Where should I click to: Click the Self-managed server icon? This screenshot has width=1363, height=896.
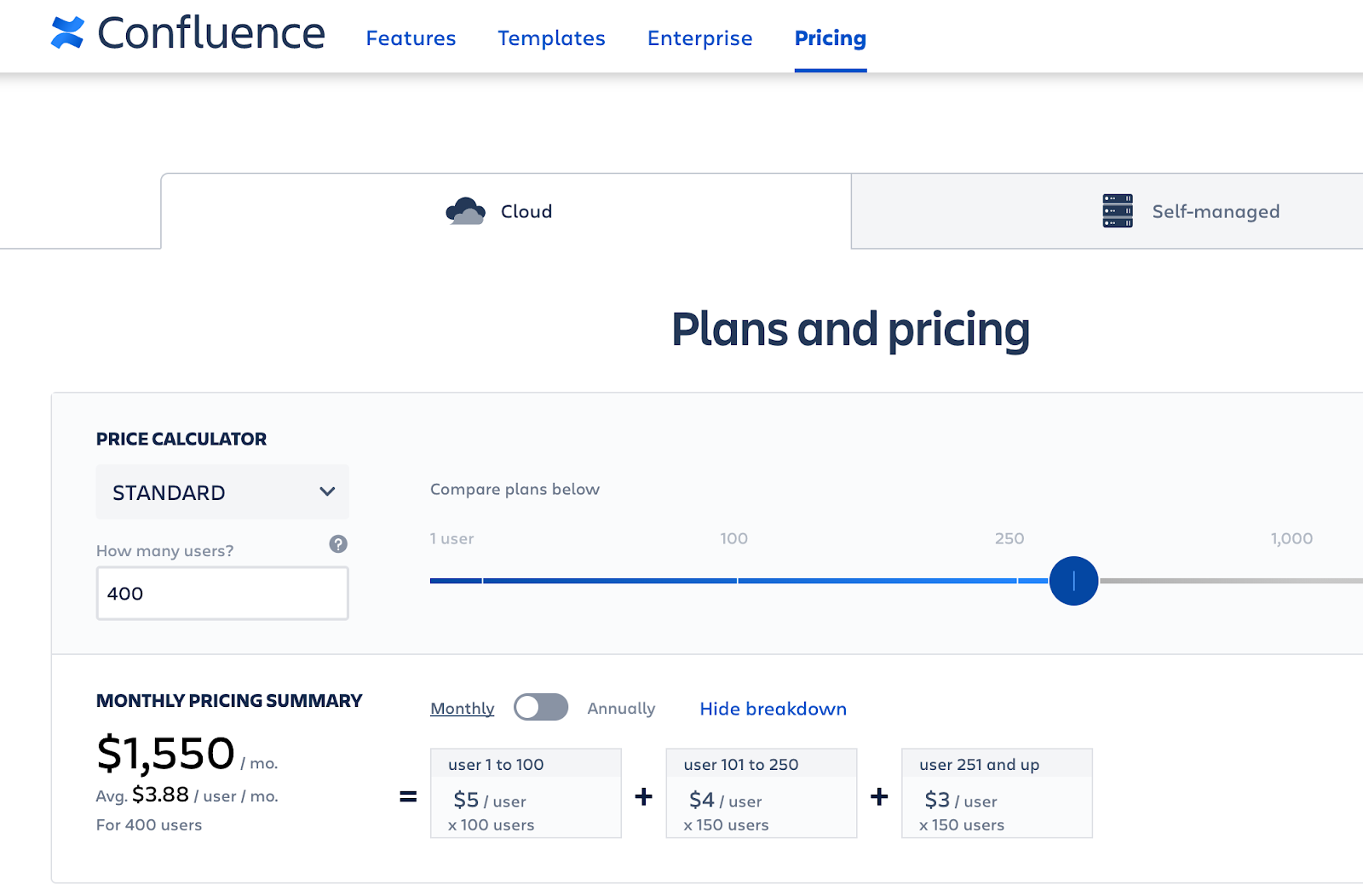(1118, 211)
